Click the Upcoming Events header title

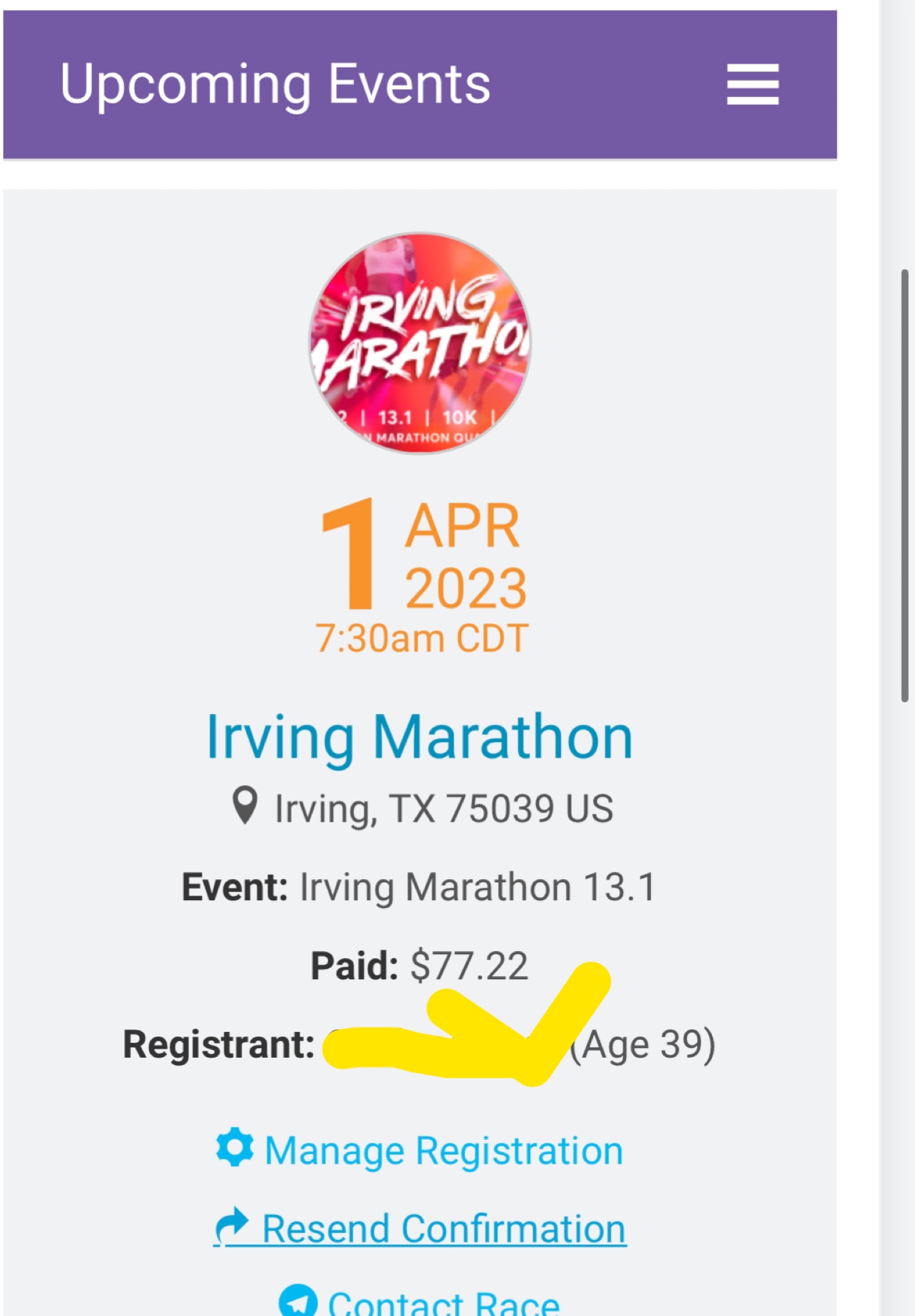tap(276, 85)
